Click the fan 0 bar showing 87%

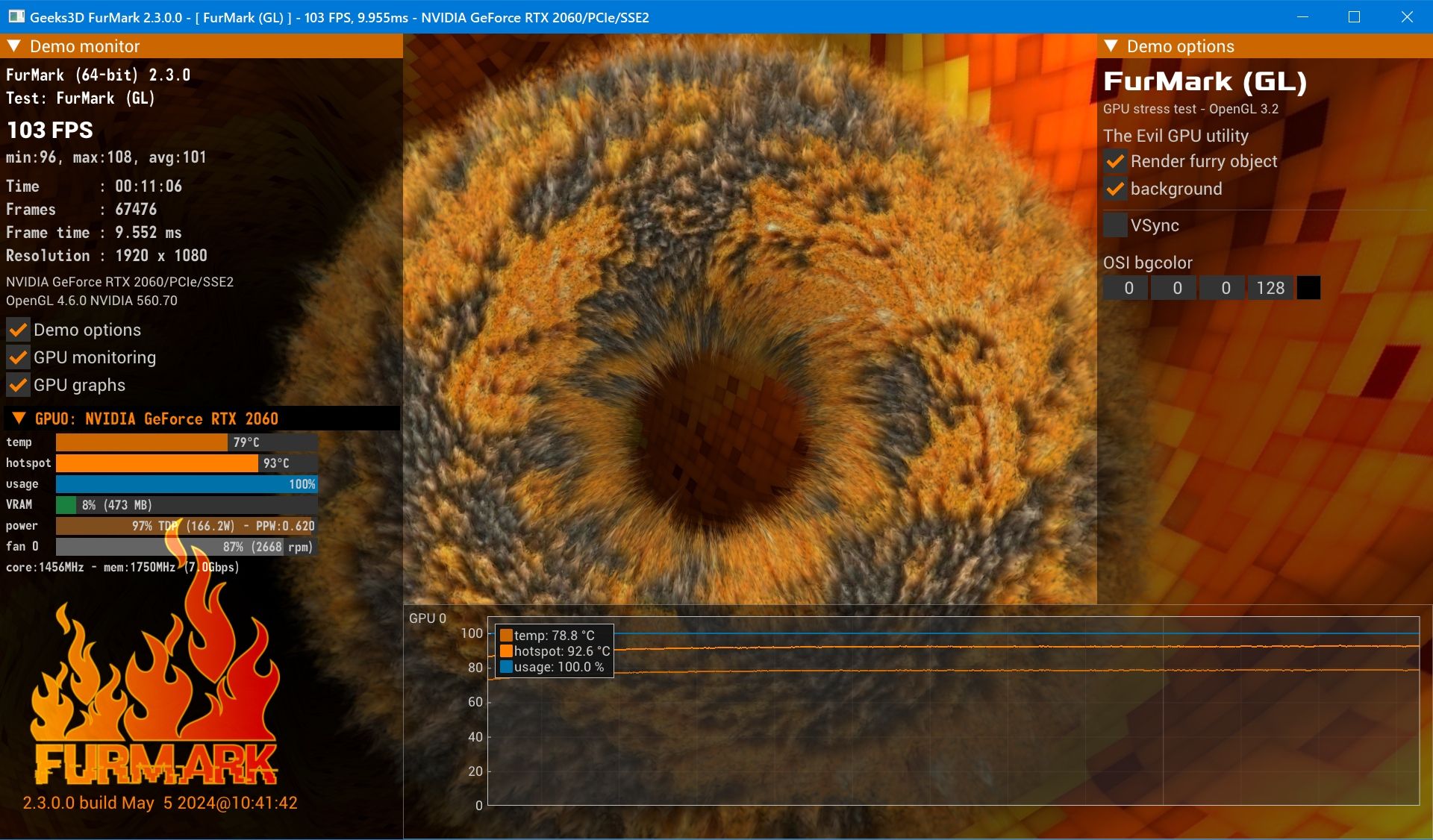click(x=187, y=547)
